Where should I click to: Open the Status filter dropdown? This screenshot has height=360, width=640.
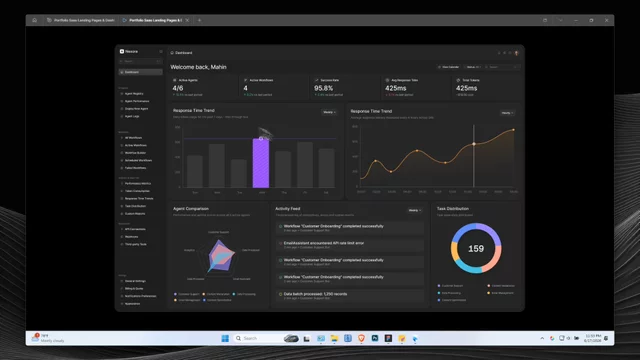pos(473,67)
